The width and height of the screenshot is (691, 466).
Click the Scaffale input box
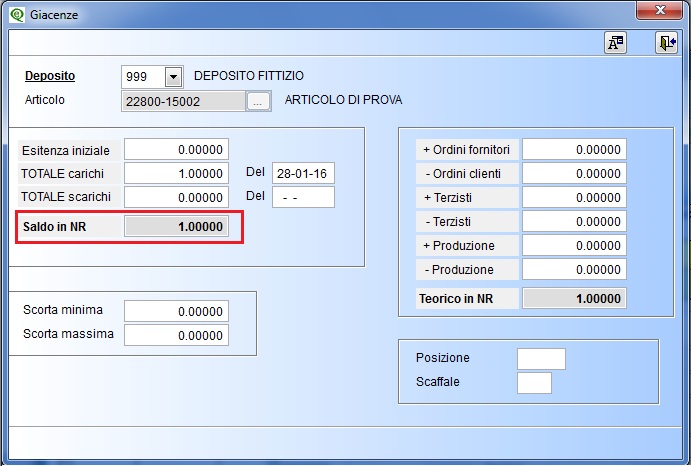534,383
